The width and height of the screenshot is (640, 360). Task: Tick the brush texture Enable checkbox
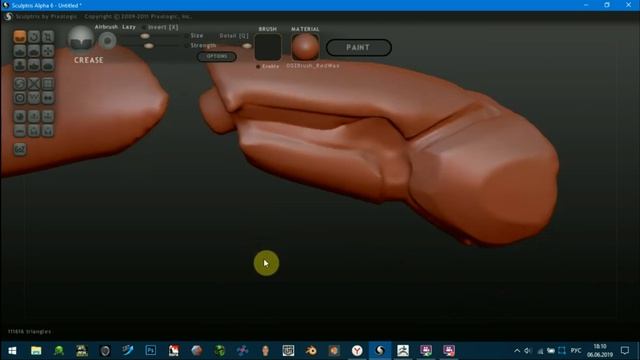(258, 66)
